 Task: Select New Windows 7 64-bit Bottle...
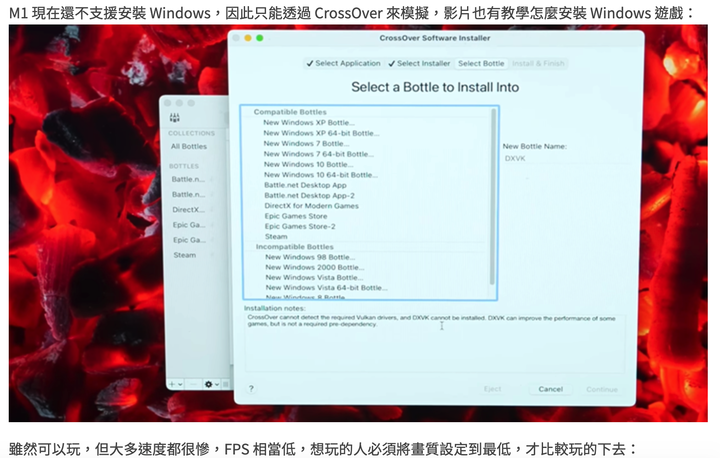coord(318,154)
